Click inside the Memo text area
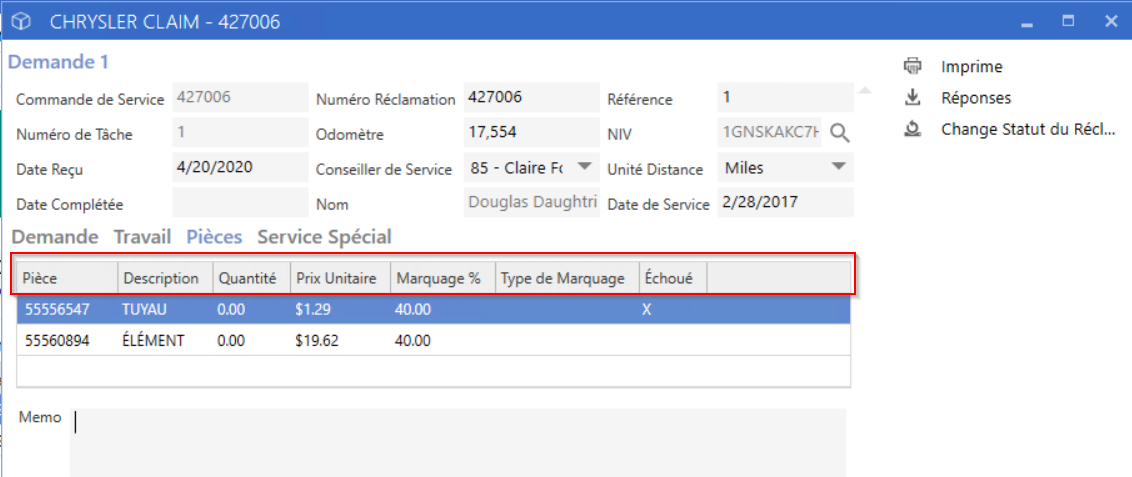The height and width of the screenshot is (477, 1132). click(x=458, y=442)
